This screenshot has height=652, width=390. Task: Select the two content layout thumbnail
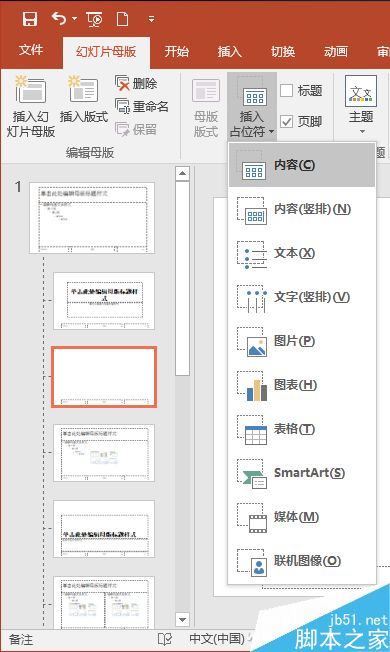104,603
